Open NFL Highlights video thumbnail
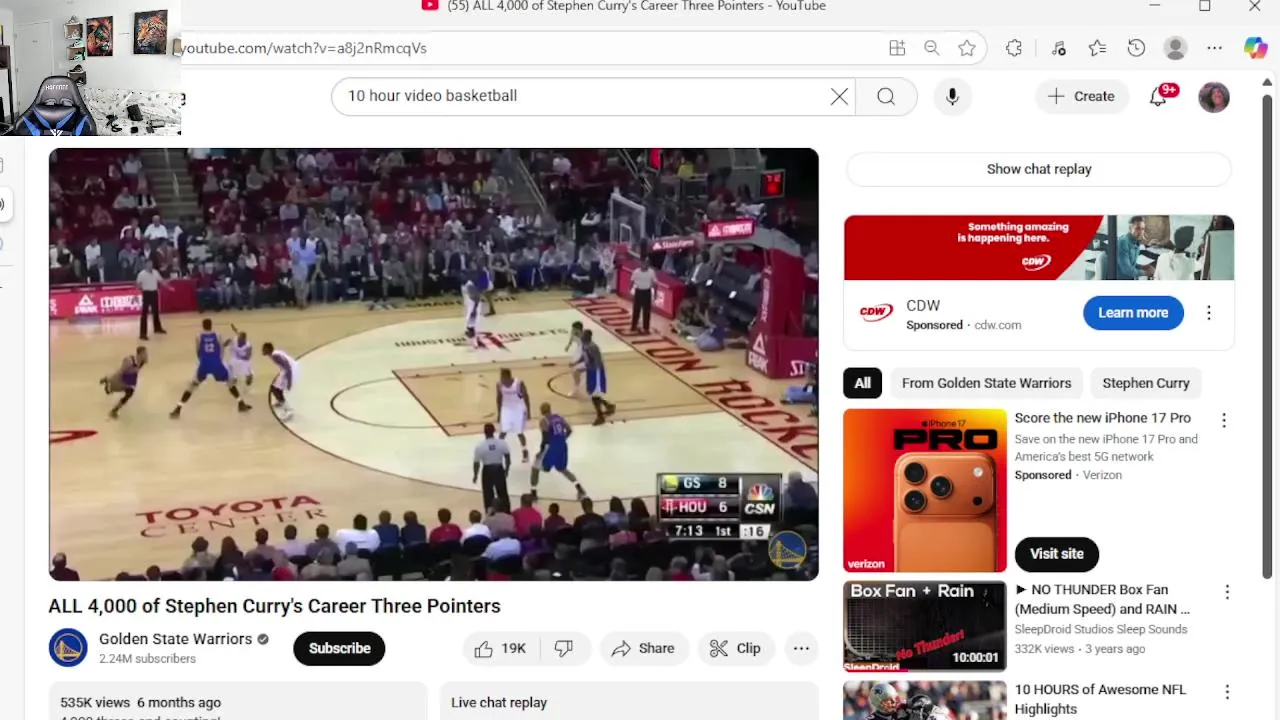Screen dimensions: 1280x720 (x=925, y=701)
